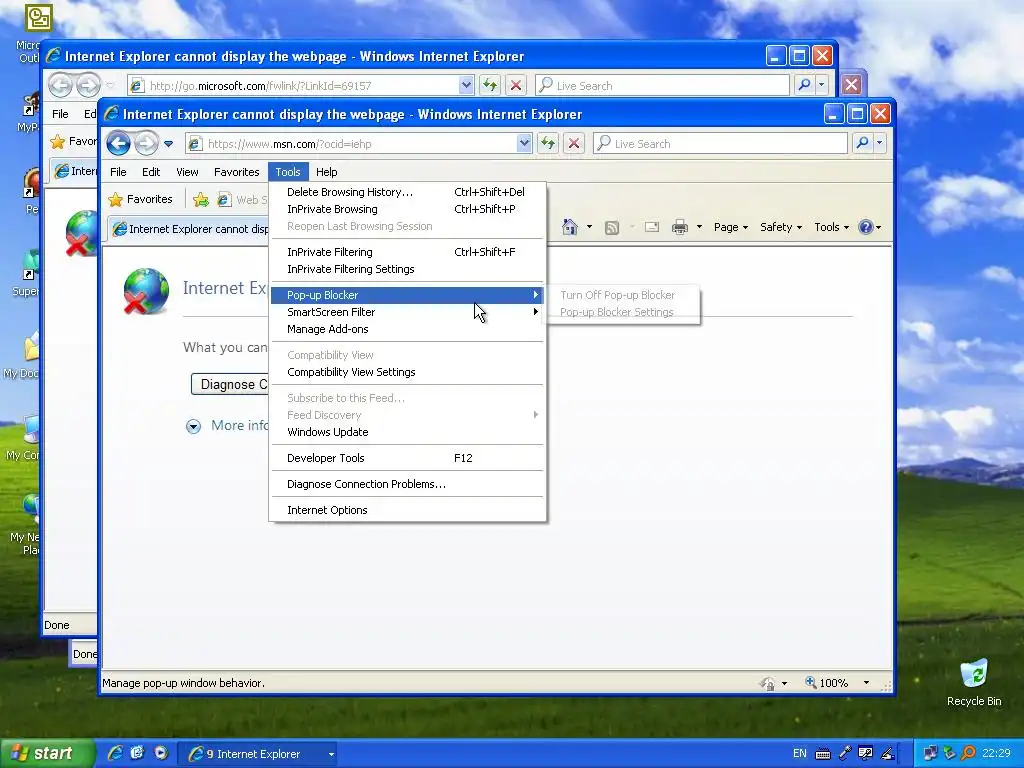
Task: Click Live Search box in front window
Action: (721, 143)
